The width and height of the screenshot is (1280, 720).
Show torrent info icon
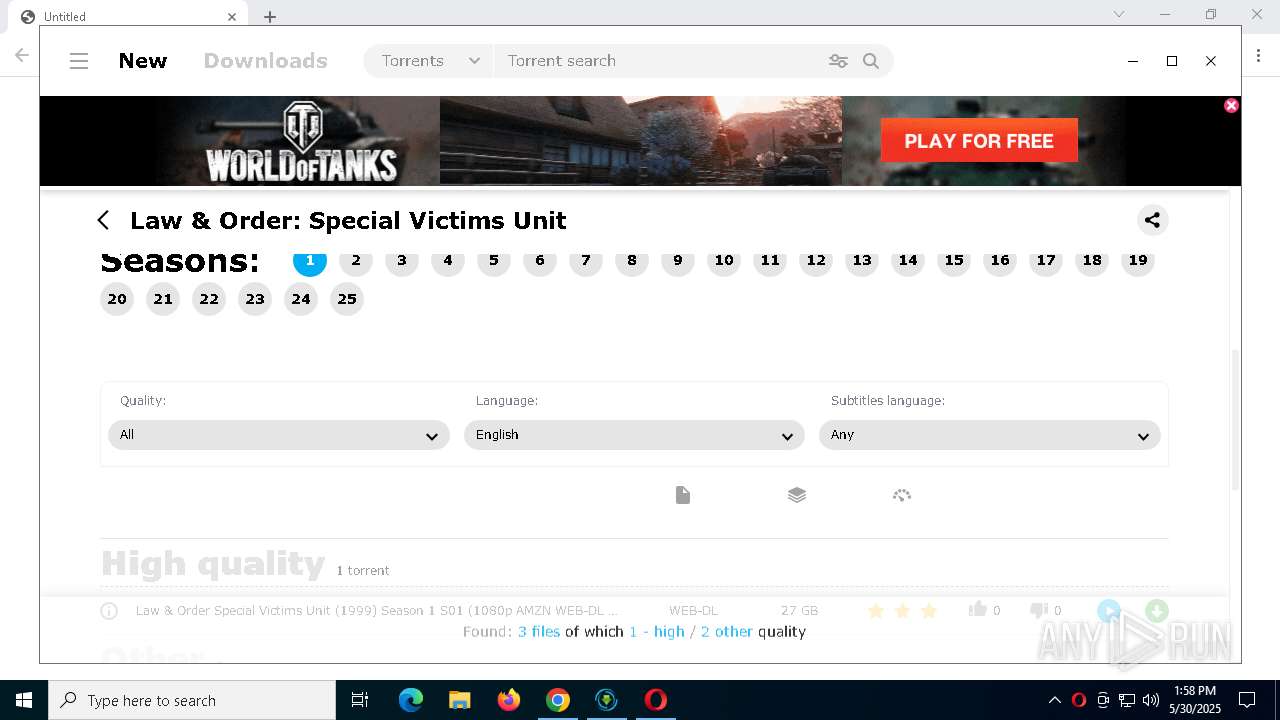(x=109, y=611)
